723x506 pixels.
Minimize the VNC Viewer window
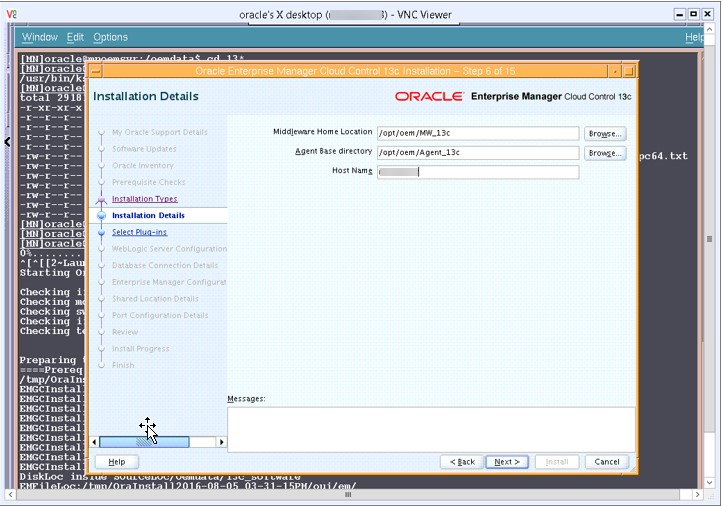pyautogui.click(x=680, y=14)
